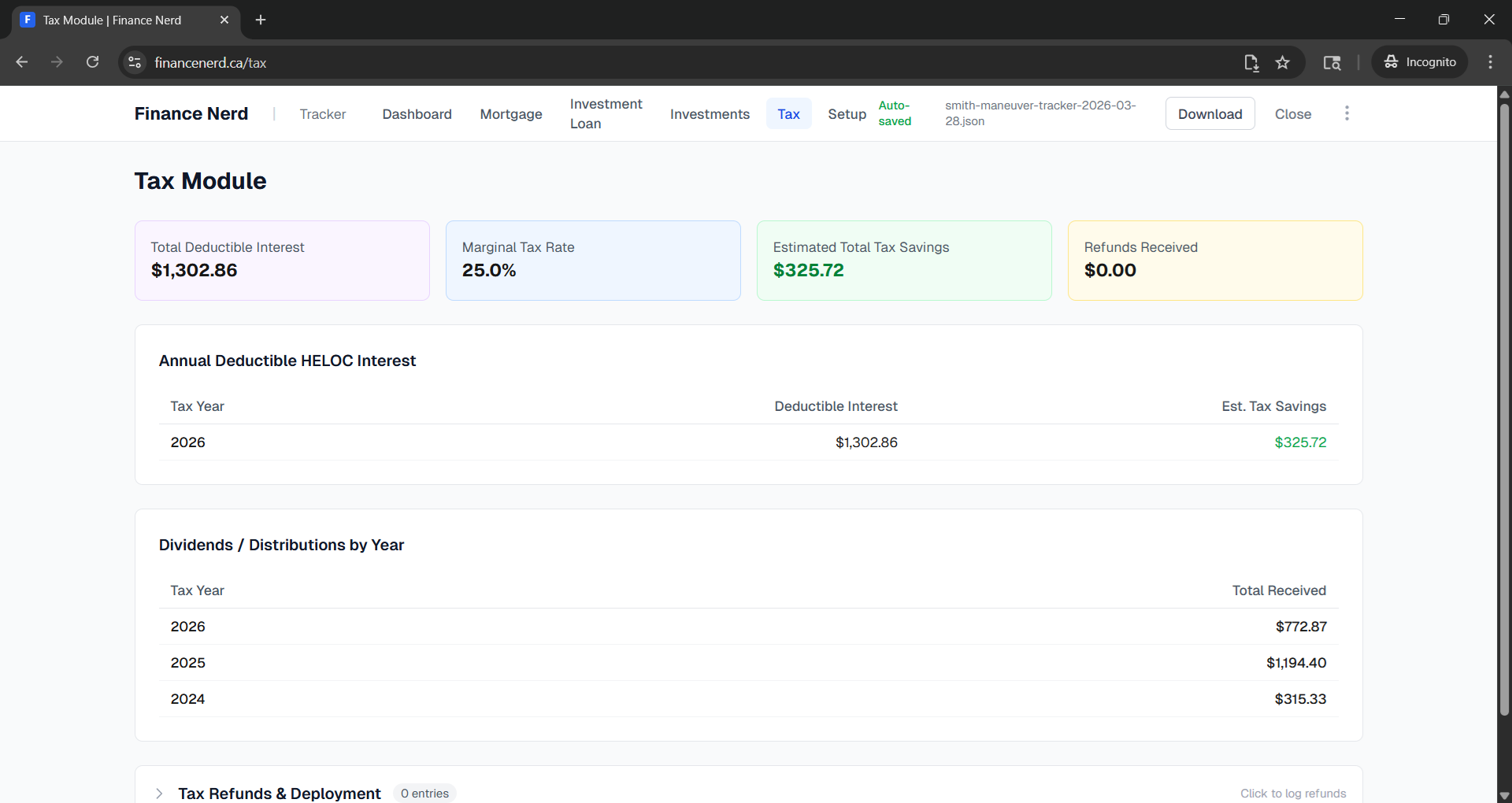The image size is (1512, 803).
Task: Click the Finance Nerd logo
Action: (x=191, y=113)
